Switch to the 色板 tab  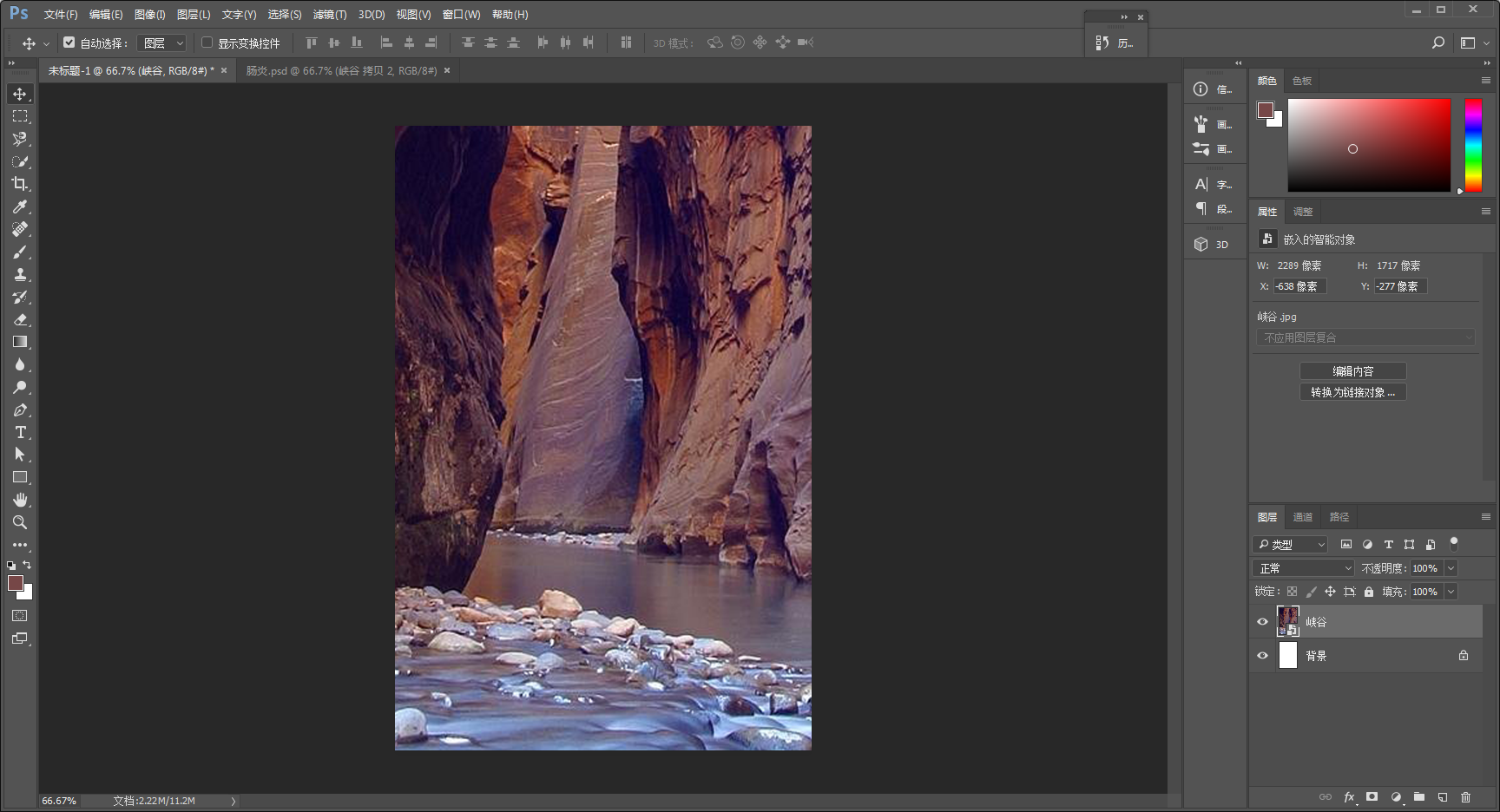(1302, 81)
